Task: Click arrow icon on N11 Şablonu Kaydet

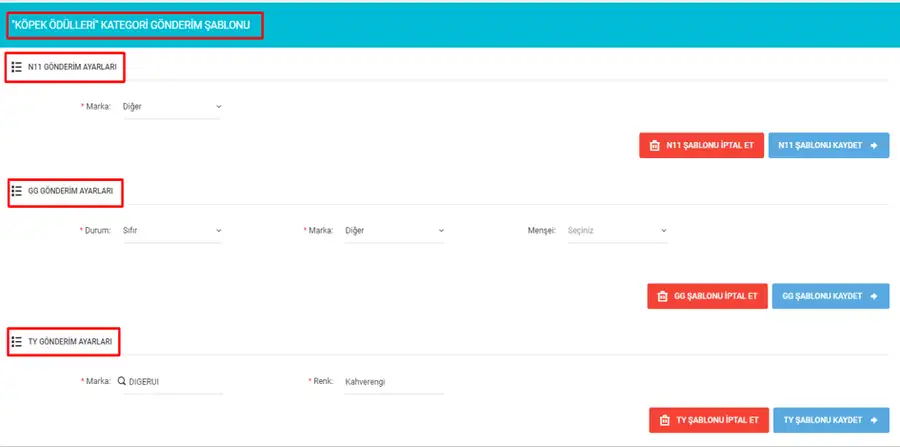Action: [x=874, y=146]
